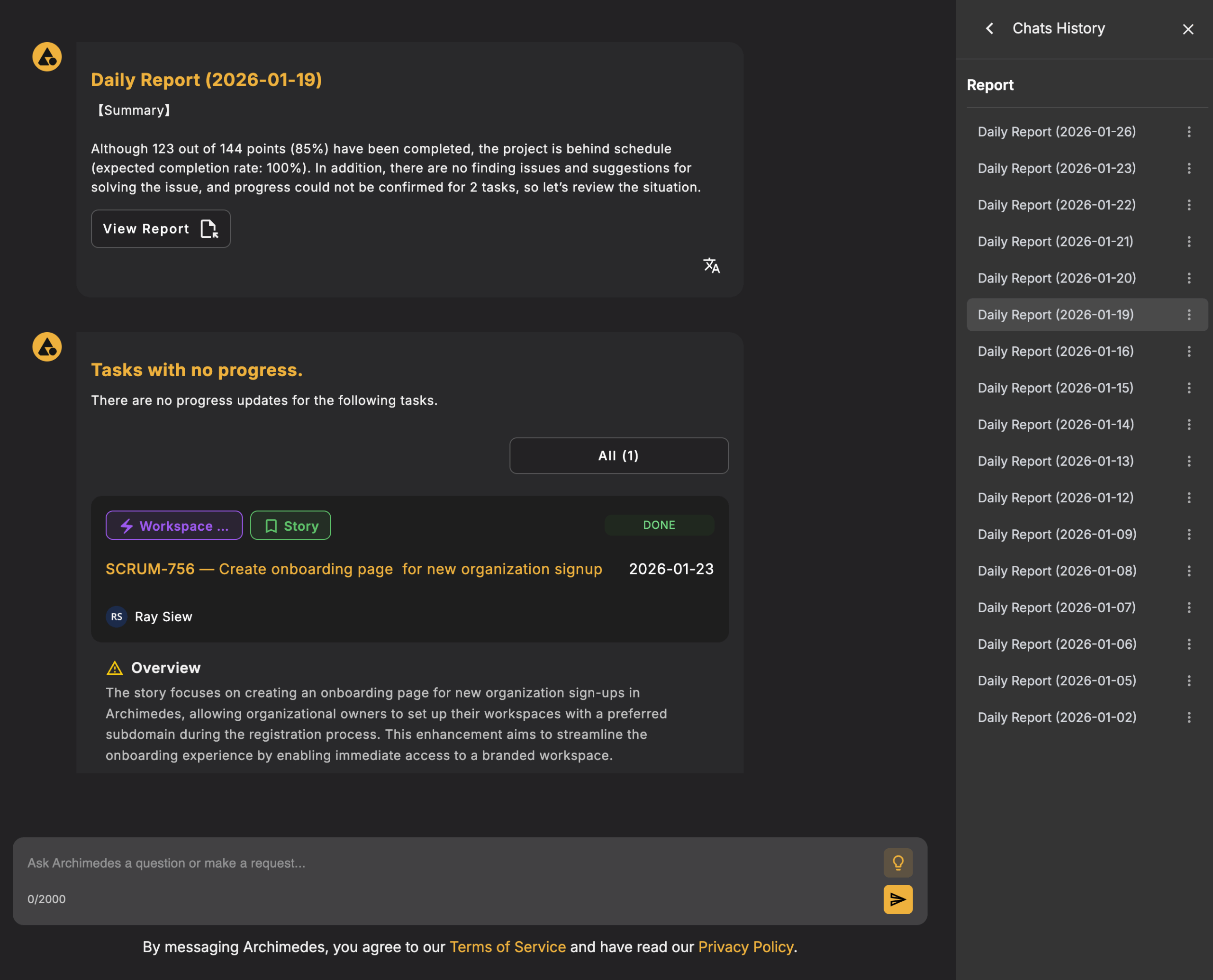
Task: Click the RS avatar for Ray Siew
Action: click(116, 617)
